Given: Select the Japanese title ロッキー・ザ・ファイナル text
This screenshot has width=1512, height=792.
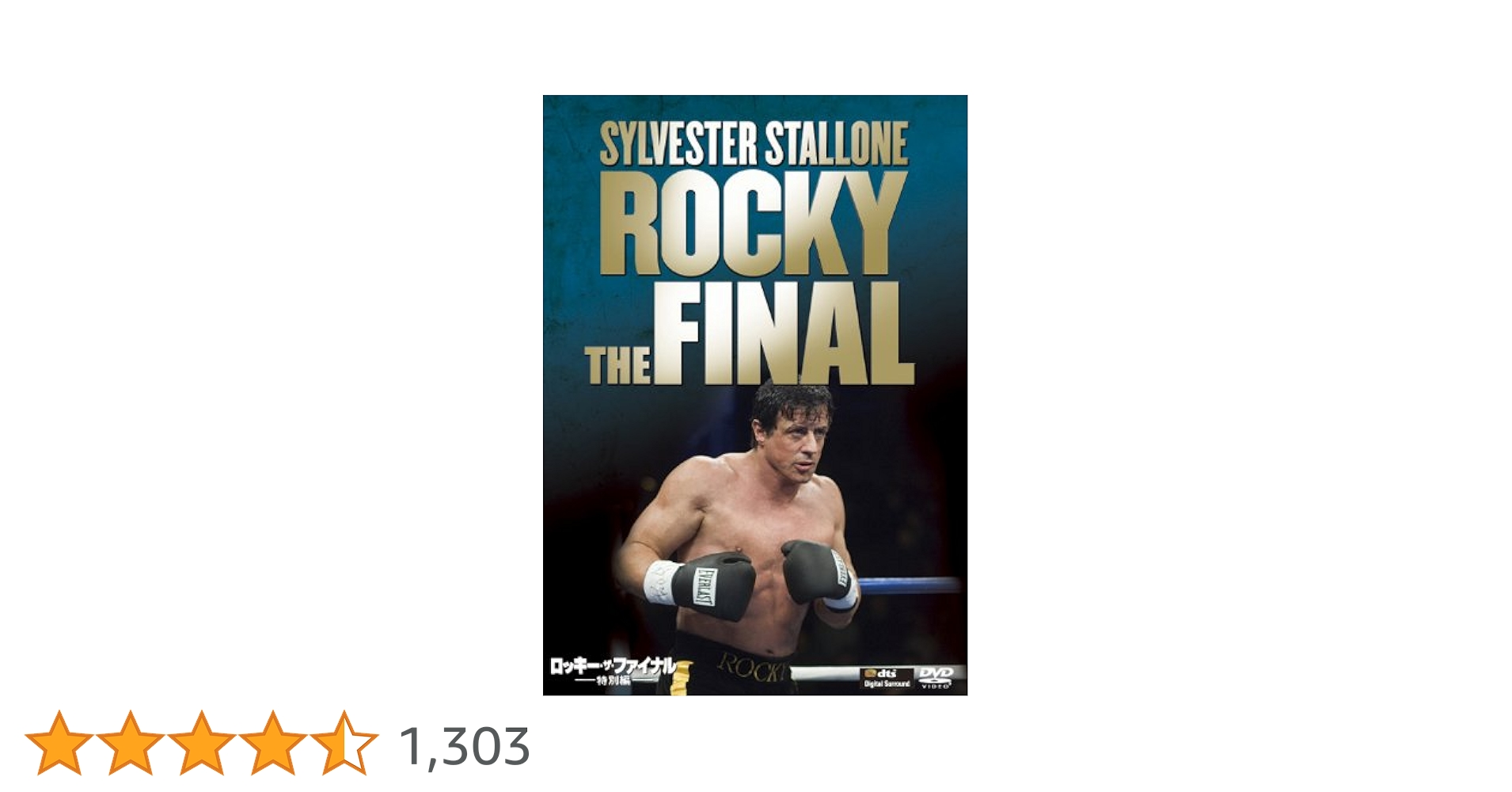Looking at the screenshot, I should tap(614, 666).
